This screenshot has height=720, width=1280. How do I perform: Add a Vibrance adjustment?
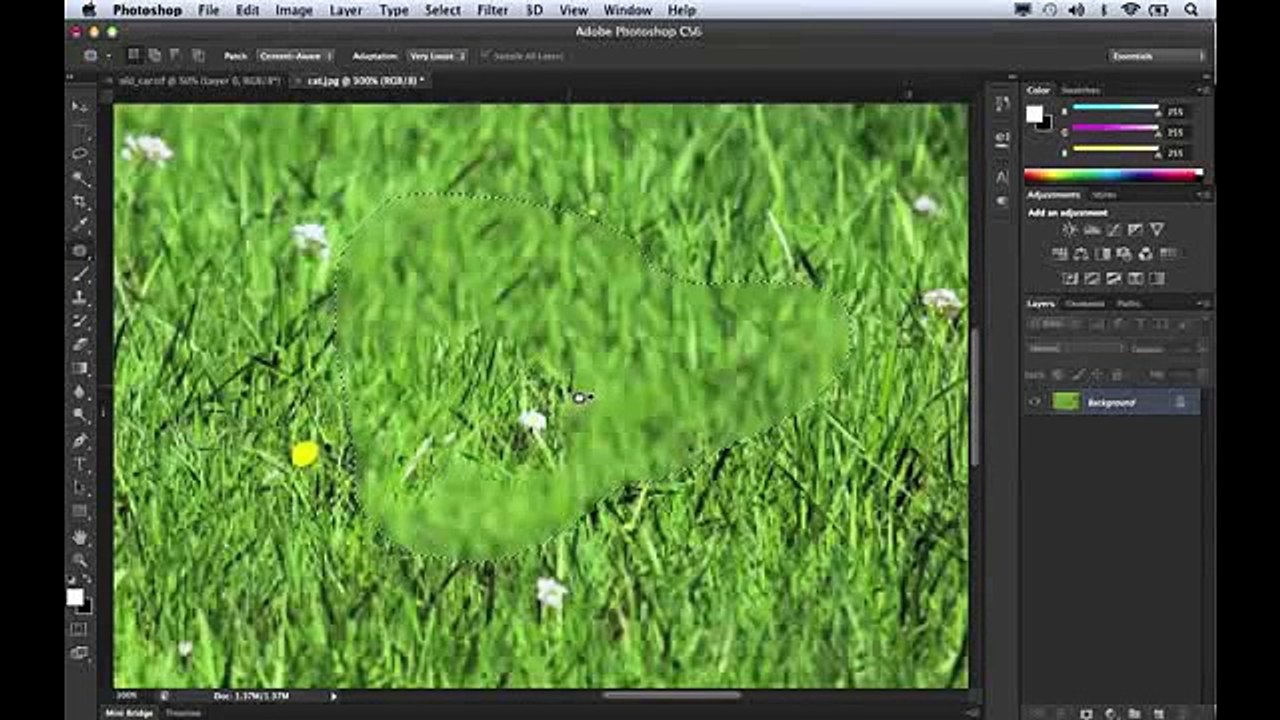point(1157,230)
